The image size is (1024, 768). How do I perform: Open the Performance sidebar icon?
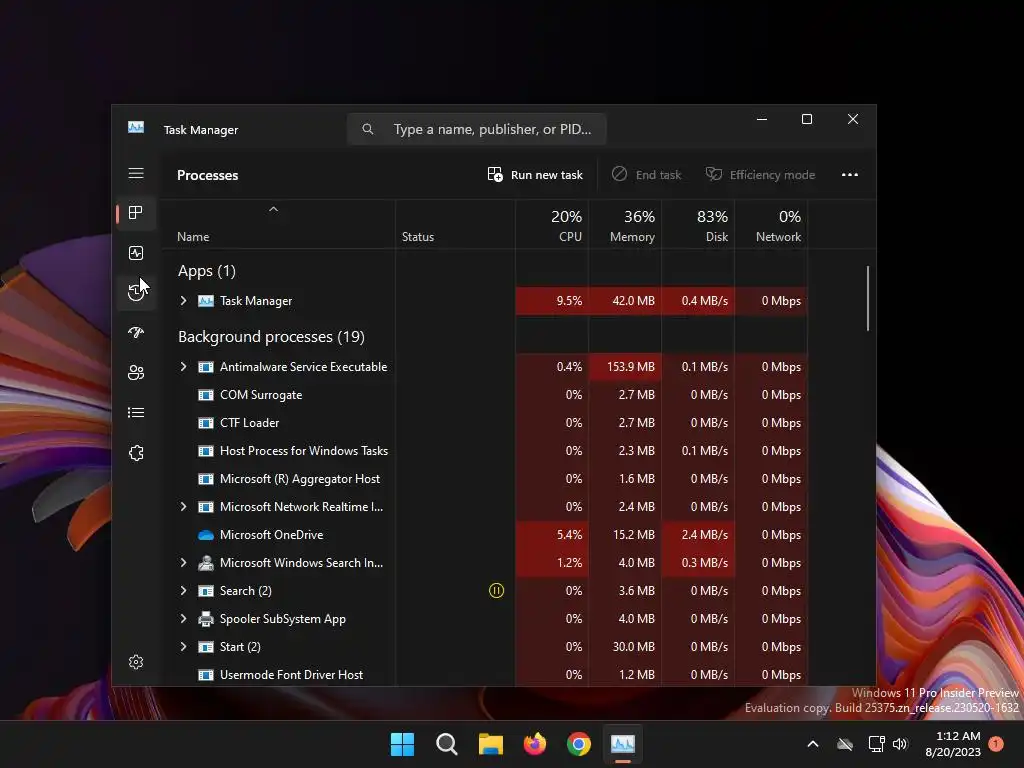pos(136,253)
